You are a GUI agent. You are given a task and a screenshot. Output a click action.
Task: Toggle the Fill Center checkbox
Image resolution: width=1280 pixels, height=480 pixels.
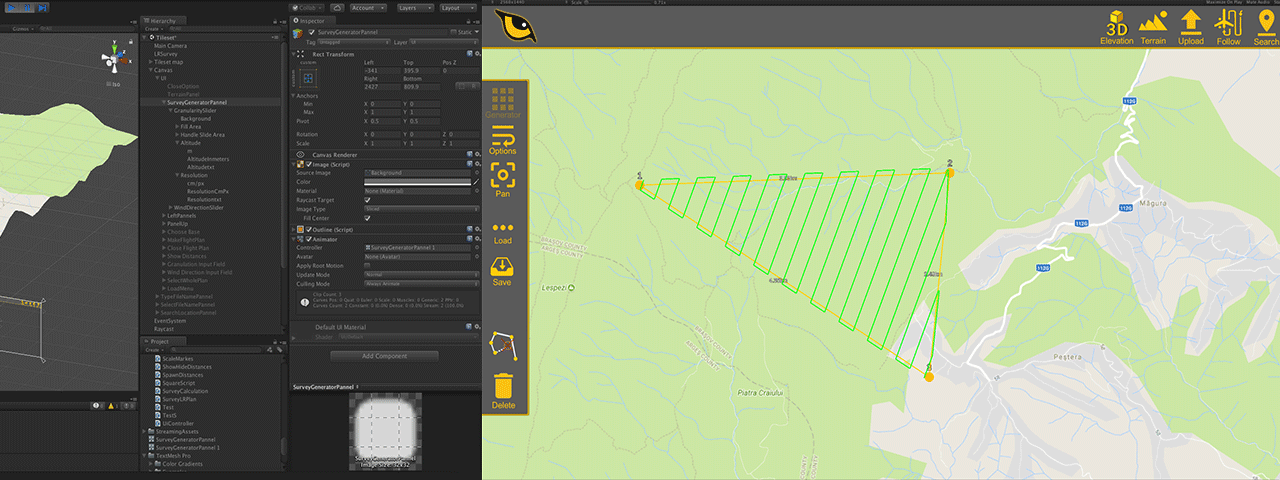tap(368, 218)
